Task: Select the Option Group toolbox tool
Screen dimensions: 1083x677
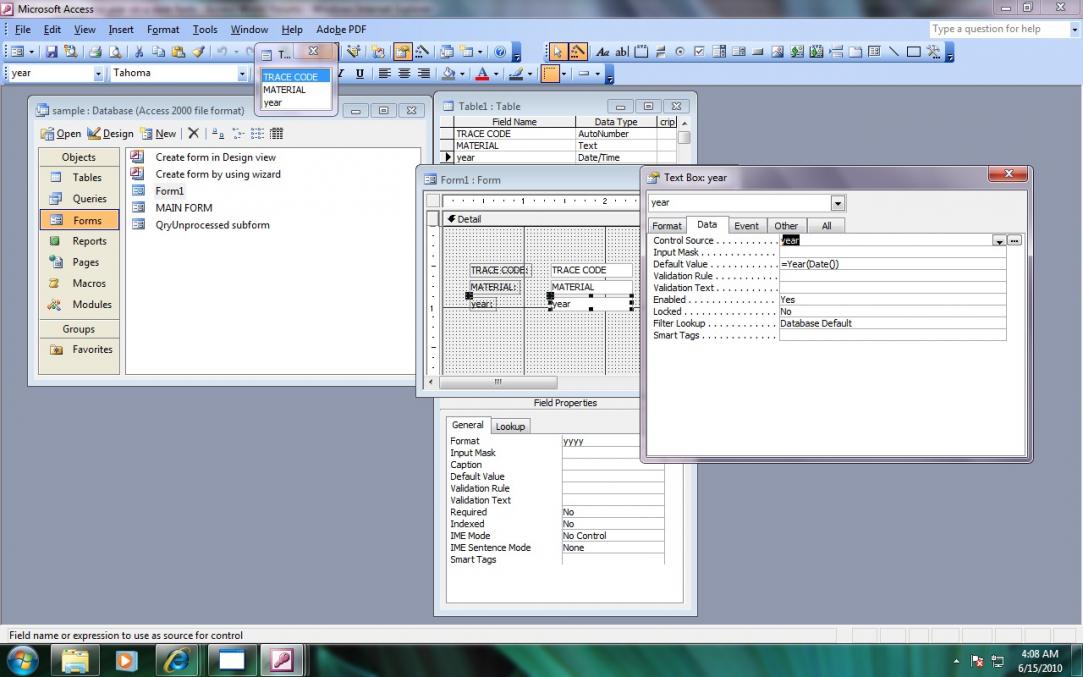Action: [x=641, y=52]
